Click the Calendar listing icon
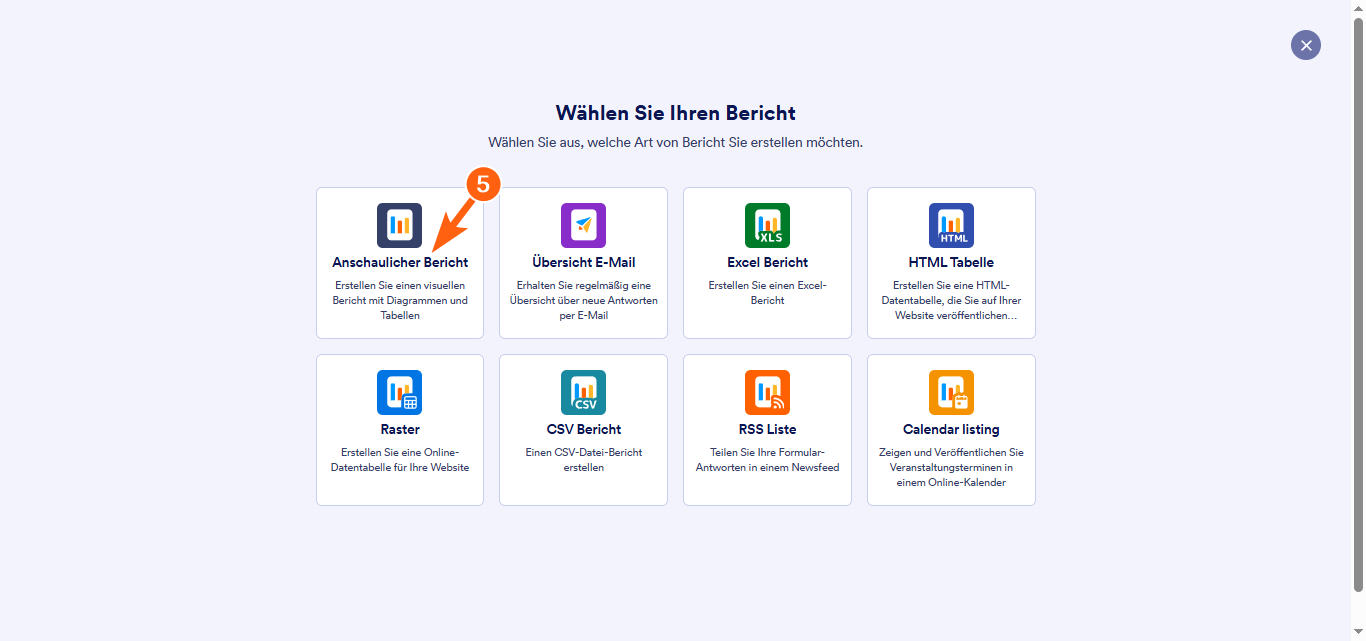 (x=951, y=392)
